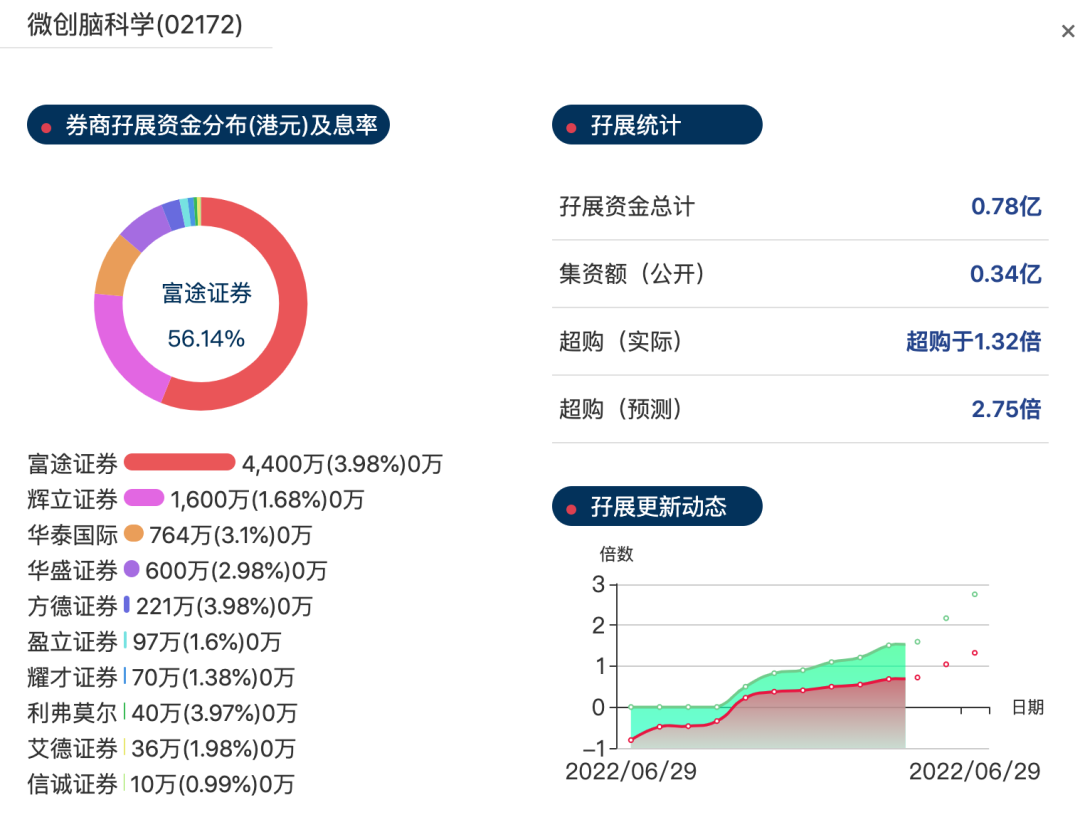This screenshot has width=1080, height=837.
Task: Click the topmost green forecast dot
Action: 975,594
